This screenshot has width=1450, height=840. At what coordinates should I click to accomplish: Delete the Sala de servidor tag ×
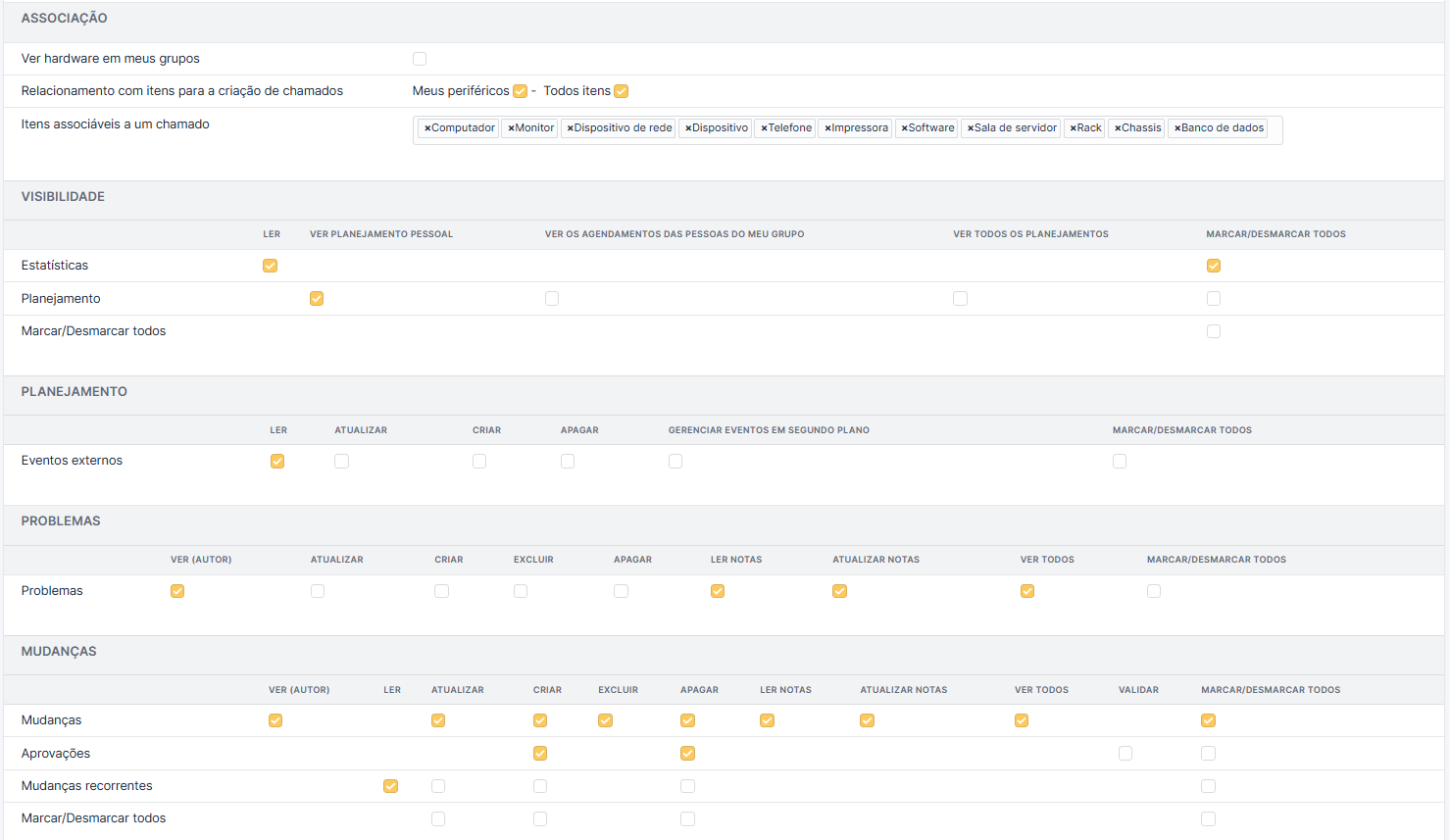970,128
